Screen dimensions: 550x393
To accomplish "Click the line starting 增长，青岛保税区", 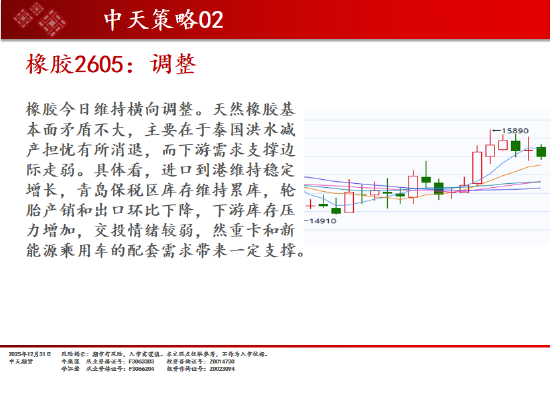I will click(x=161, y=190).
